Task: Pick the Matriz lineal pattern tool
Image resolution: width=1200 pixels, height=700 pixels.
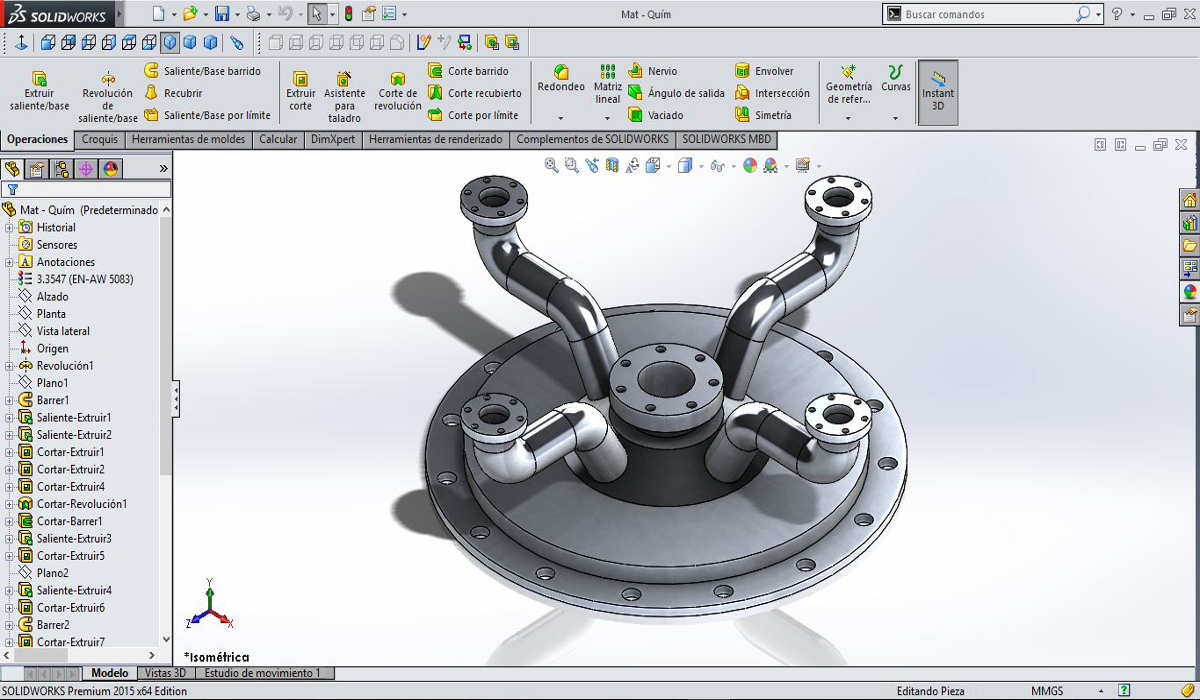Action: click(x=608, y=84)
